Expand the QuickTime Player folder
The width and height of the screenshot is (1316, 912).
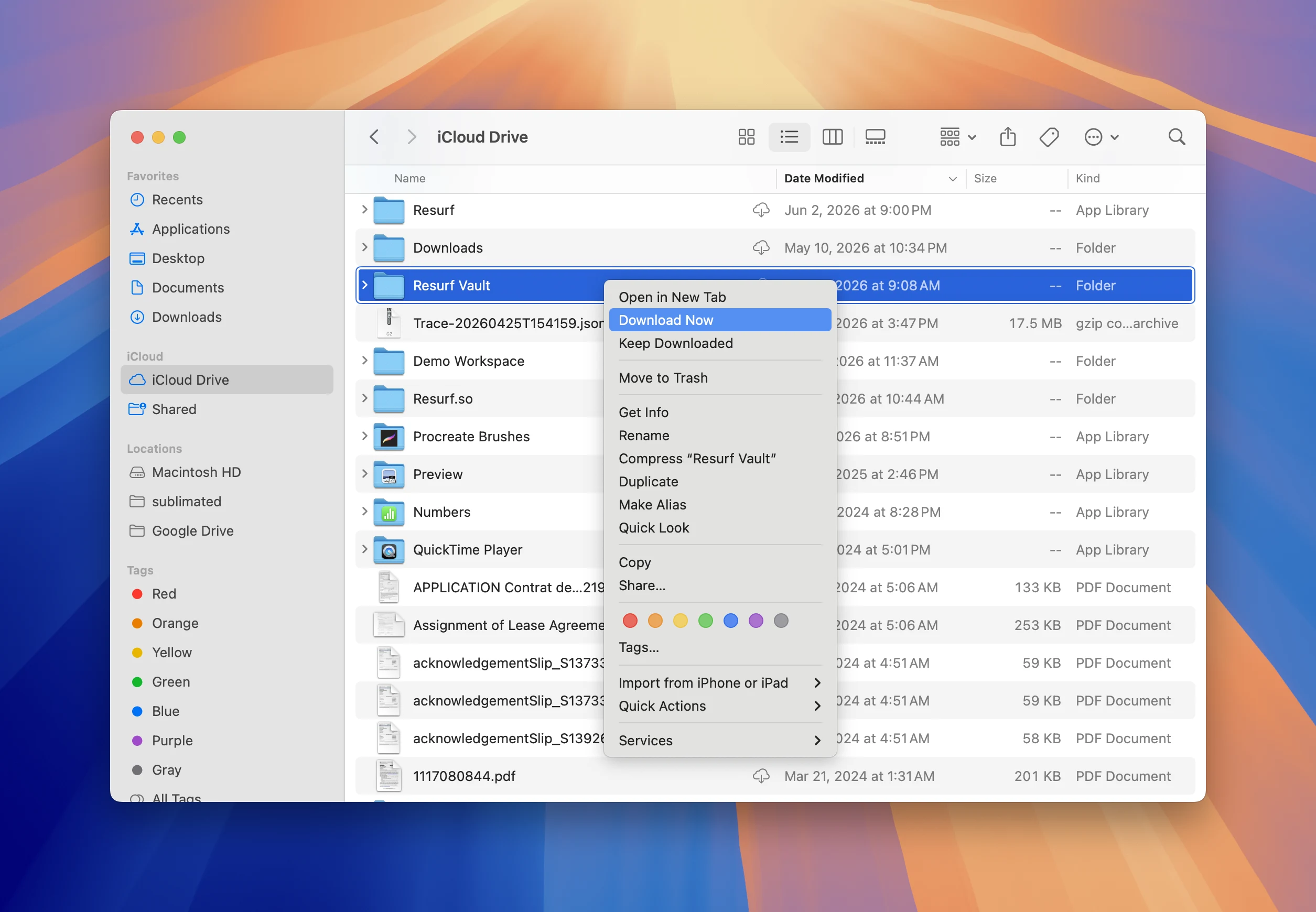[x=364, y=549]
